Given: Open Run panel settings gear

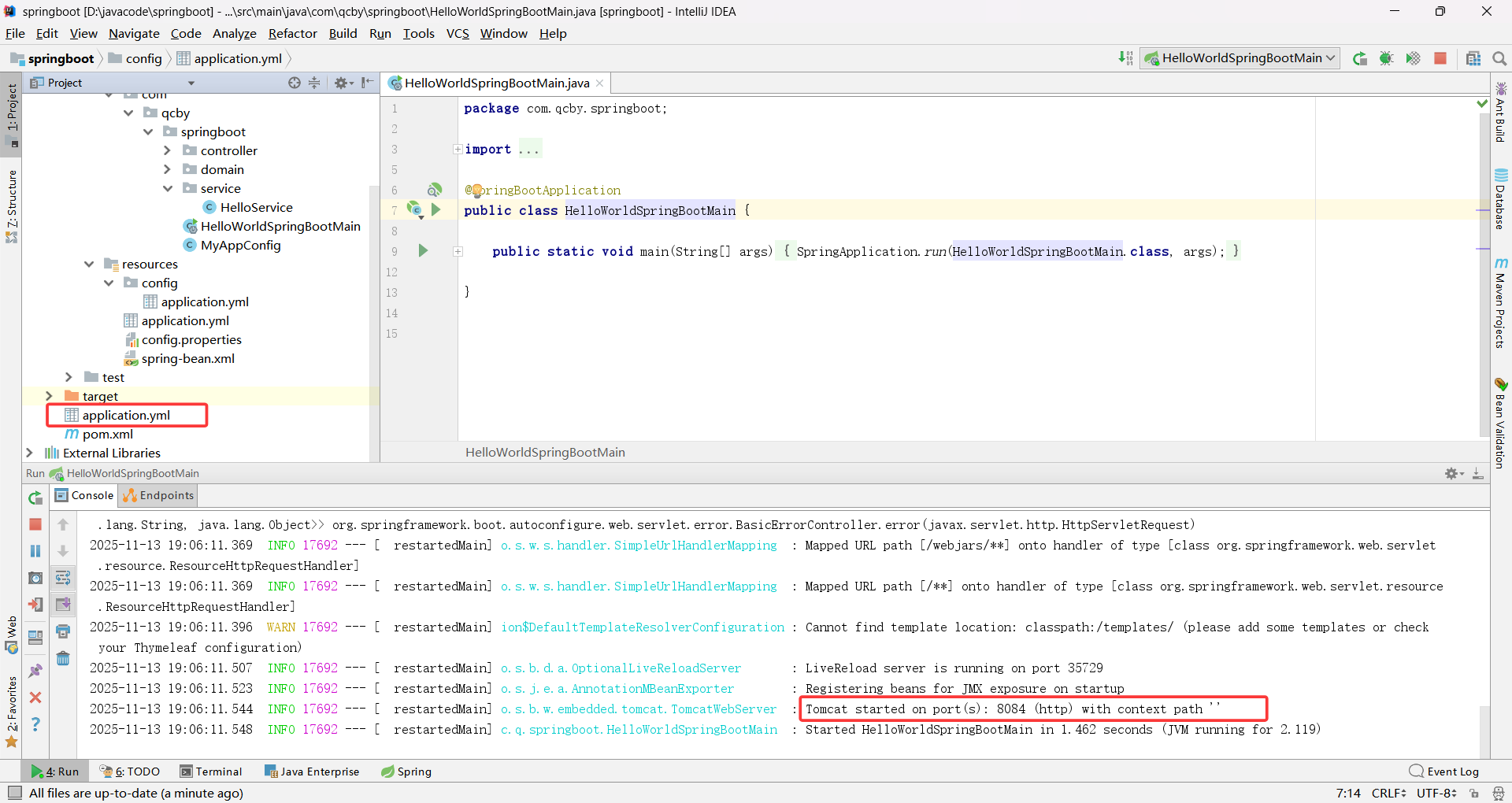Looking at the screenshot, I should coord(1454,473).
